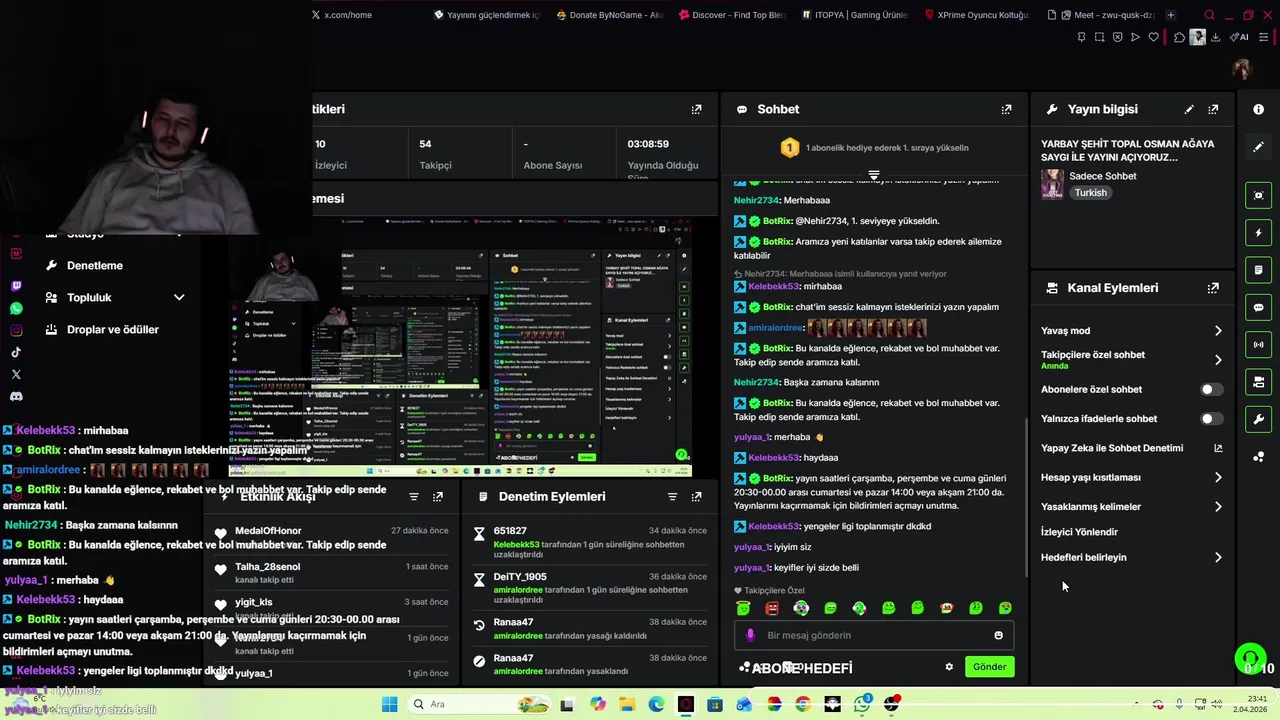Viewport: 1280px width, 720px height.
Task: Click Nehir2734 username in Merhabaaa message
Action: [757, 200]
